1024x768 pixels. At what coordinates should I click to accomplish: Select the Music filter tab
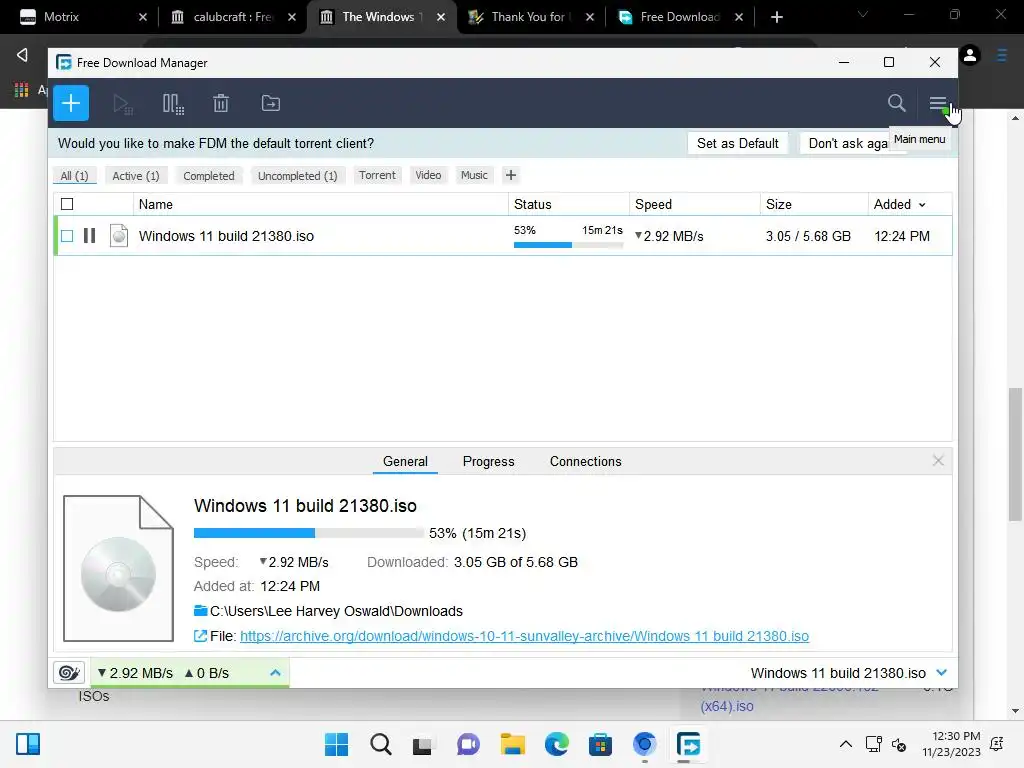click(474, 175)
